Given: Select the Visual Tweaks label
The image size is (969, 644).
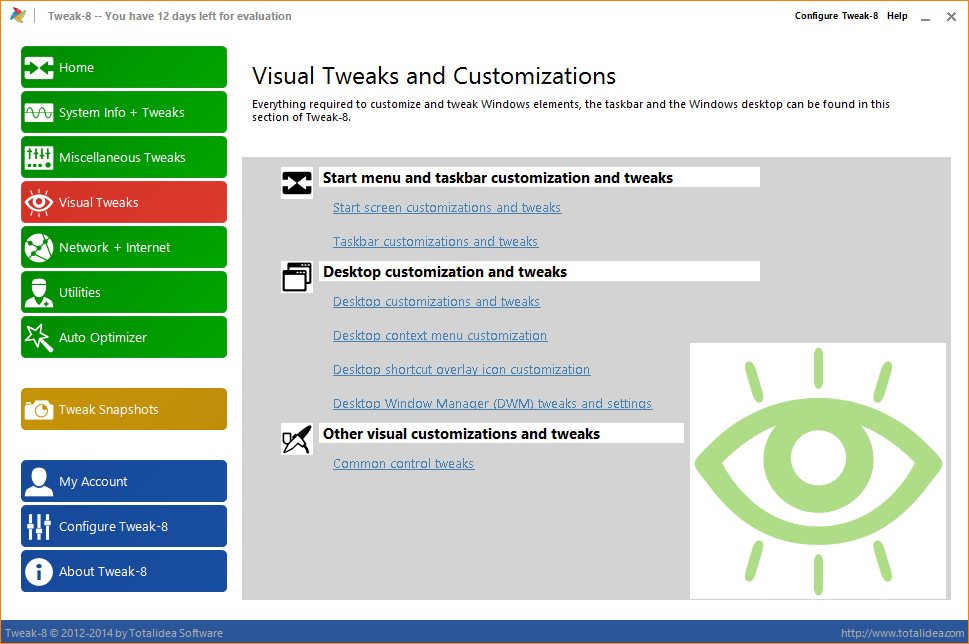Looking at the screenshot, I should pyautogui.click(x=99, y=203).
